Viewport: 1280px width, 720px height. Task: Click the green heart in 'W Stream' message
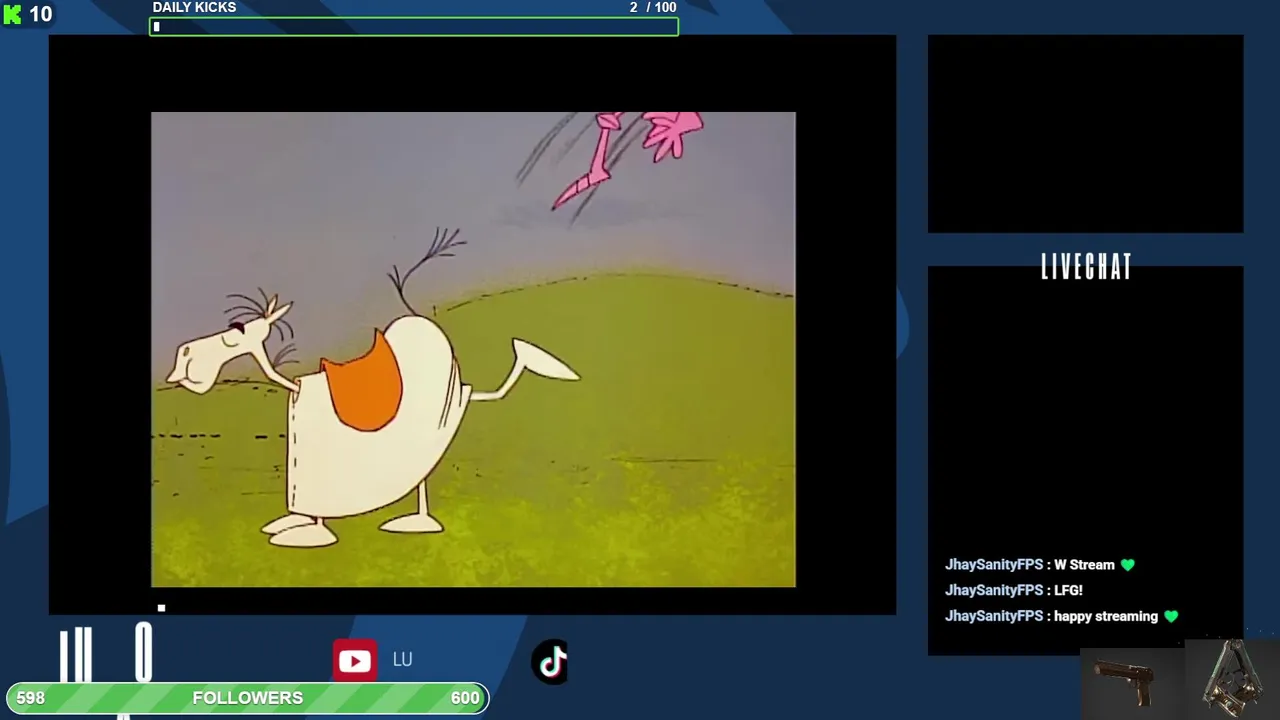coord(1128,565)
